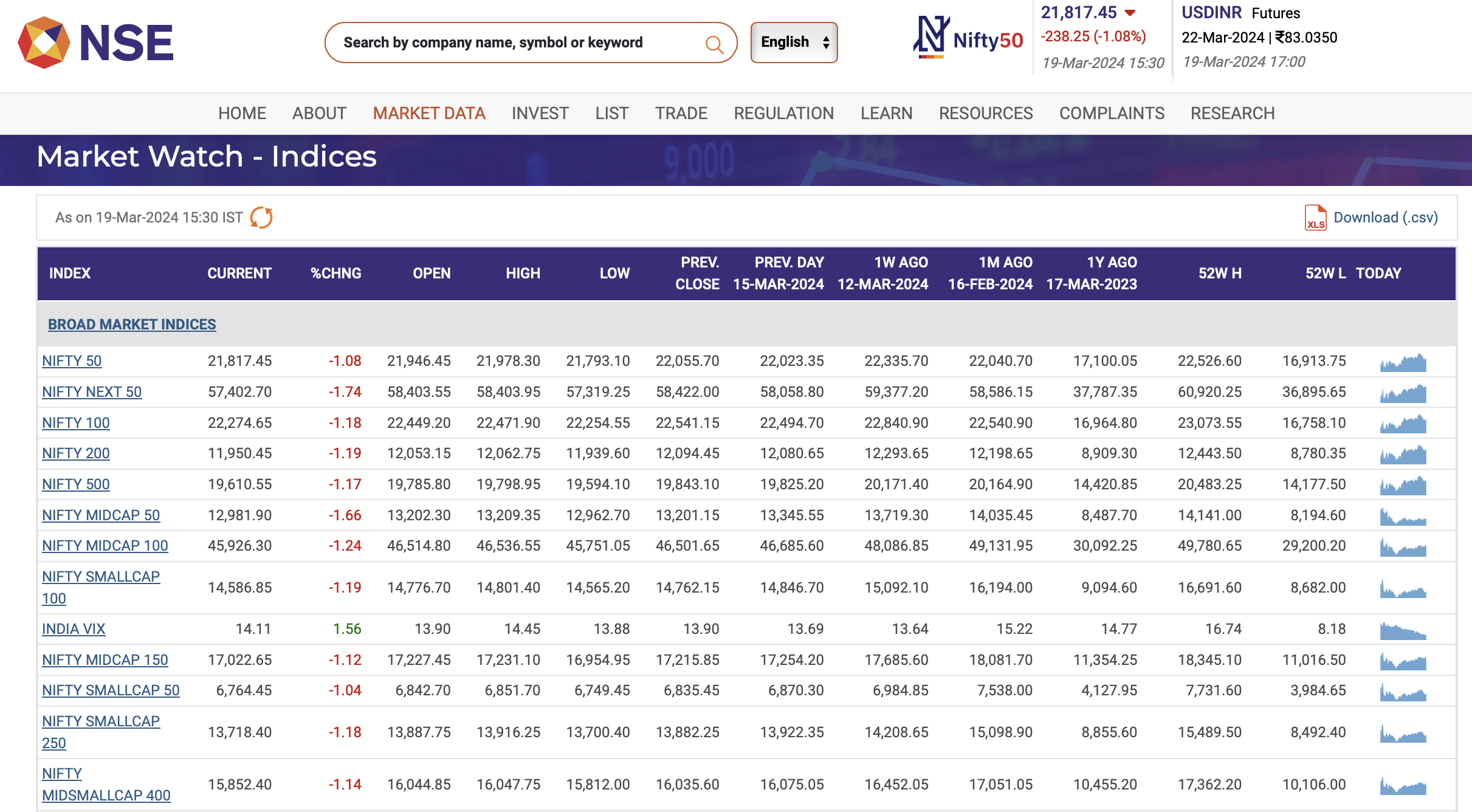Open the NIFTY MIDCAP 100 index link

(x=105, y=546)
